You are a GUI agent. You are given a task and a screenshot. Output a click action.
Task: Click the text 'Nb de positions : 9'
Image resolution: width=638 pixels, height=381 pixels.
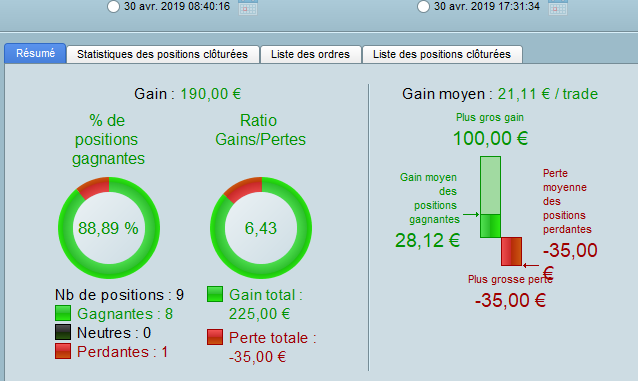[x=119, y=295]
